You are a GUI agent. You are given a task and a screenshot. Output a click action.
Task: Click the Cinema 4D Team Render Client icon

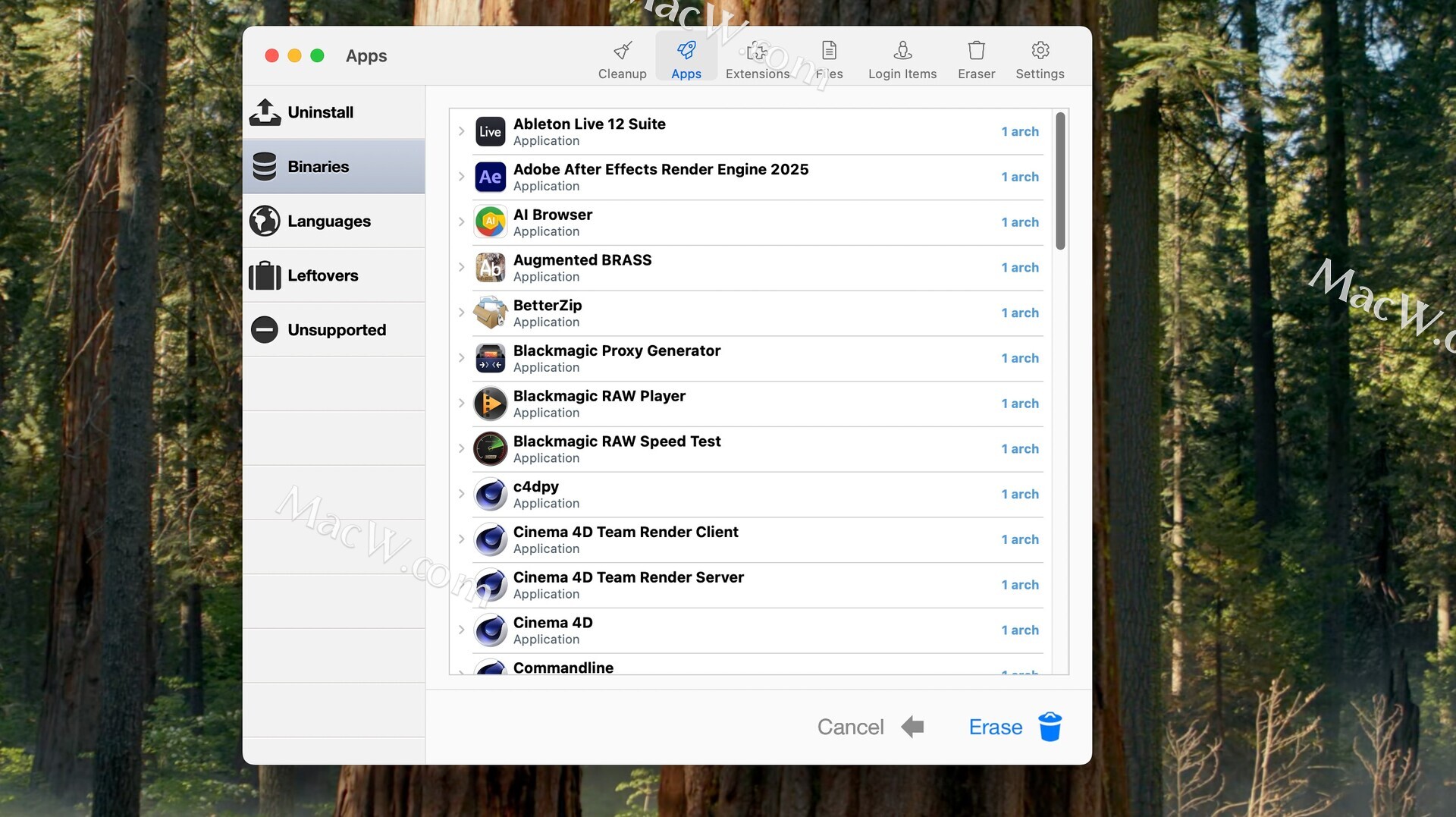pyautogui.click(x=491, y=539)
